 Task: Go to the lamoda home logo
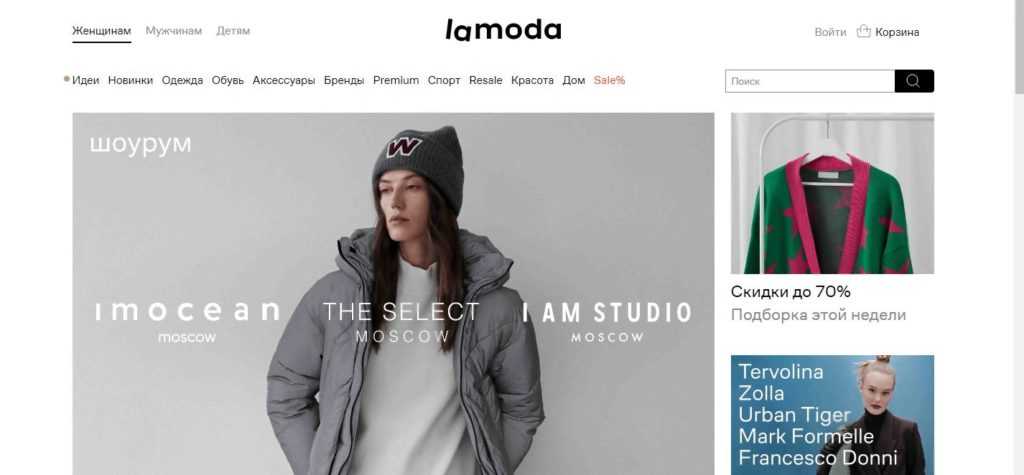[x=503, y=30]
